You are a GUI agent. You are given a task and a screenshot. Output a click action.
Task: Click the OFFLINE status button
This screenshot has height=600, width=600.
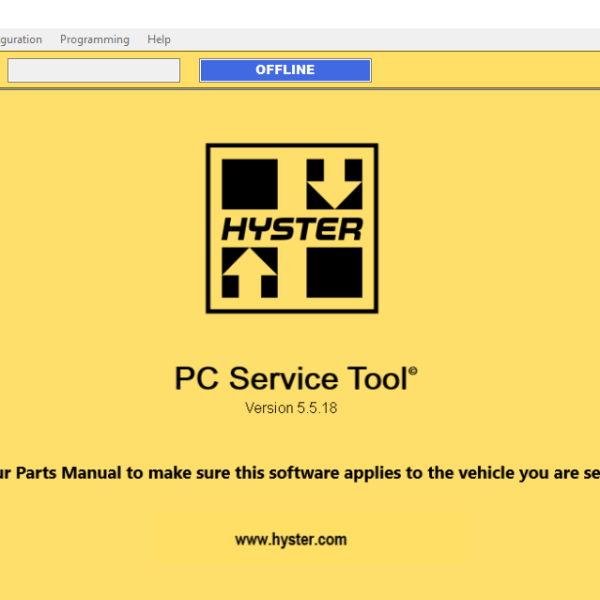285,70
